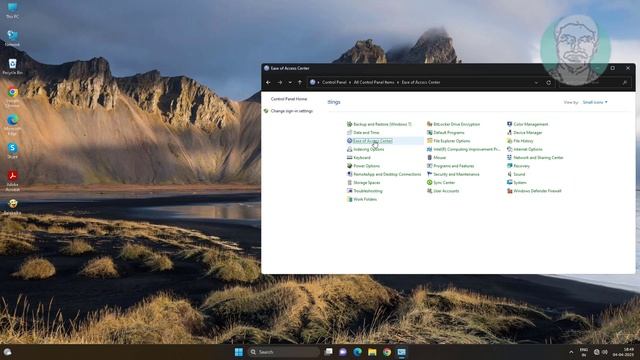Open Recovery
Screen dimensions: 640x360
(518, 166)
